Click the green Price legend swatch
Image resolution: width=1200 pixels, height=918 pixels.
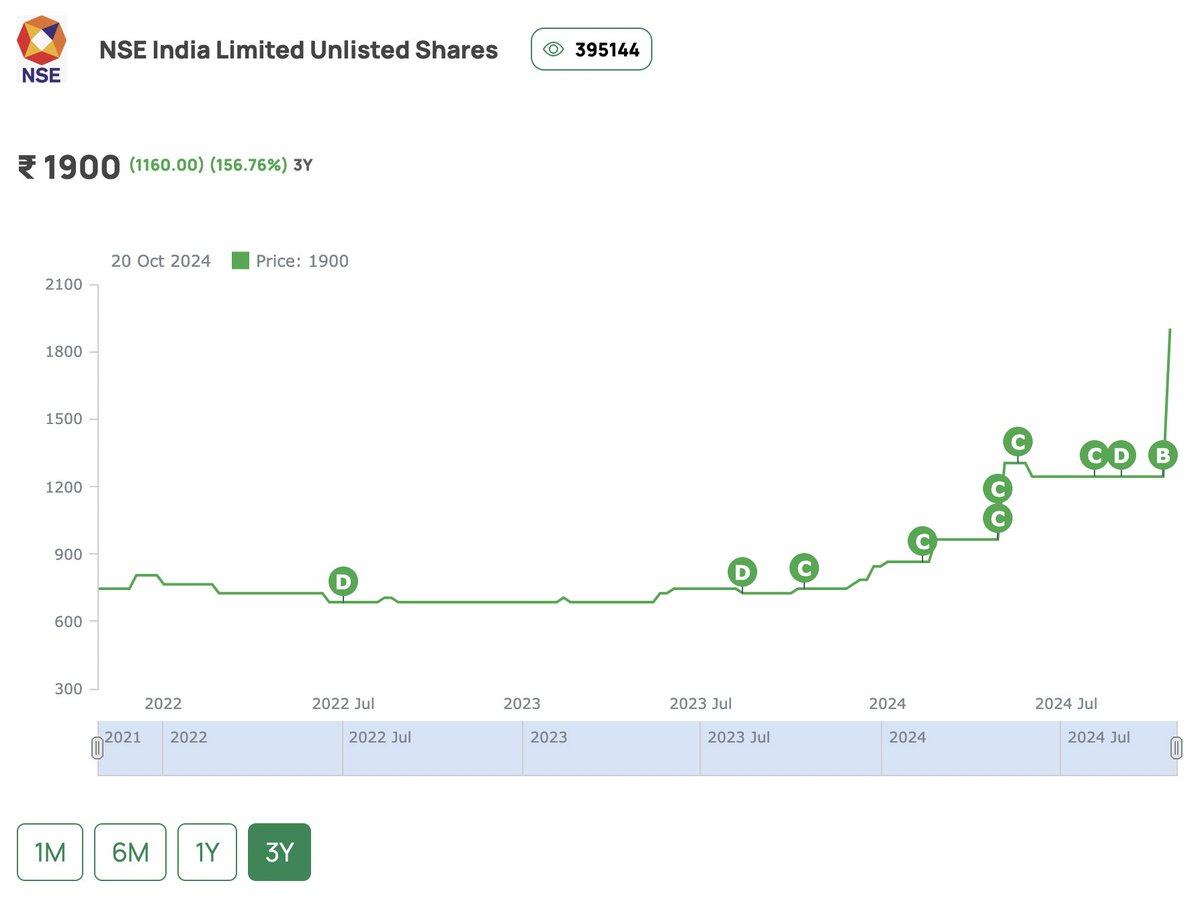(239, 260)
